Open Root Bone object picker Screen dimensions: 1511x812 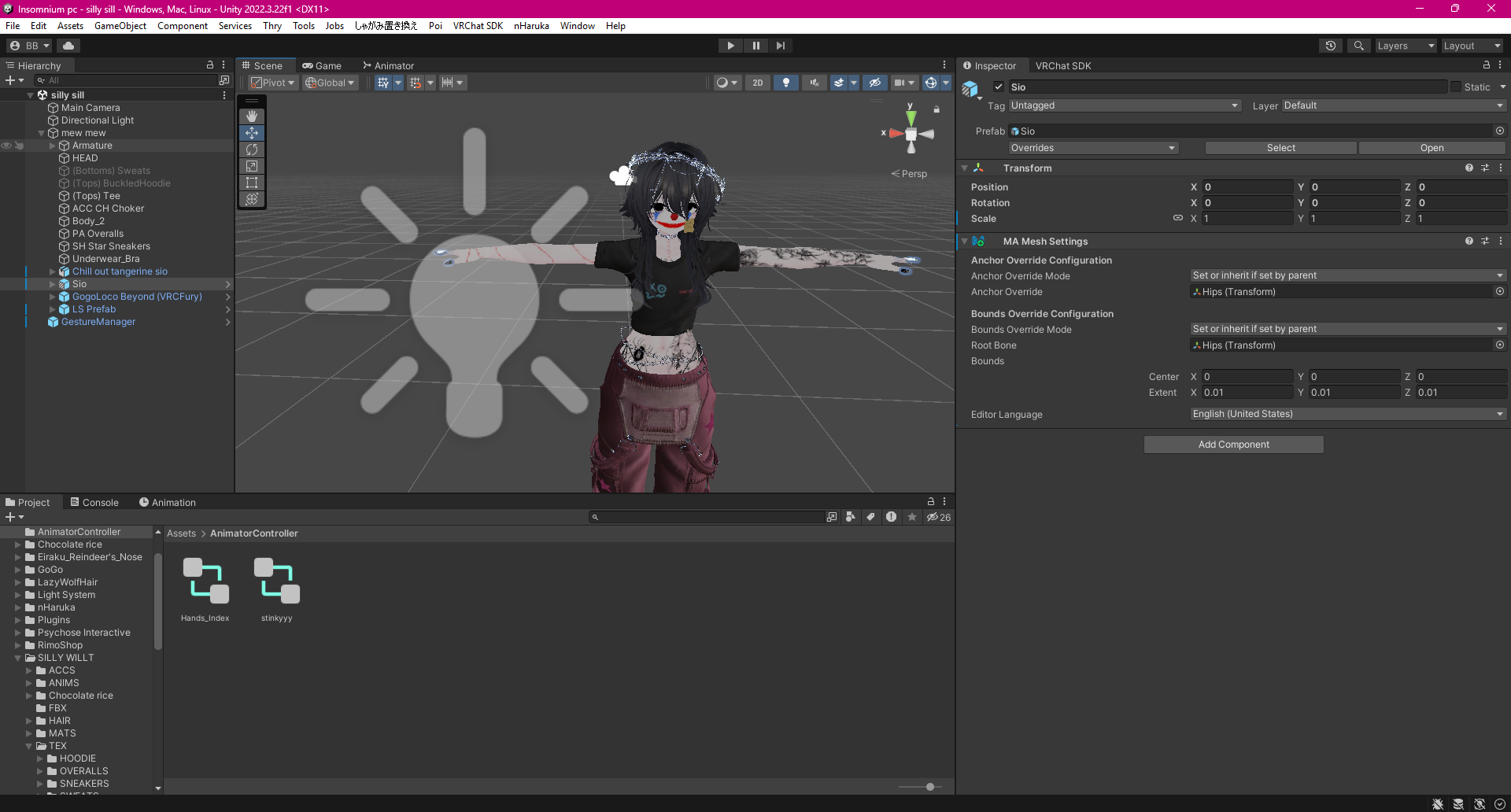(x=1499, y=345)
